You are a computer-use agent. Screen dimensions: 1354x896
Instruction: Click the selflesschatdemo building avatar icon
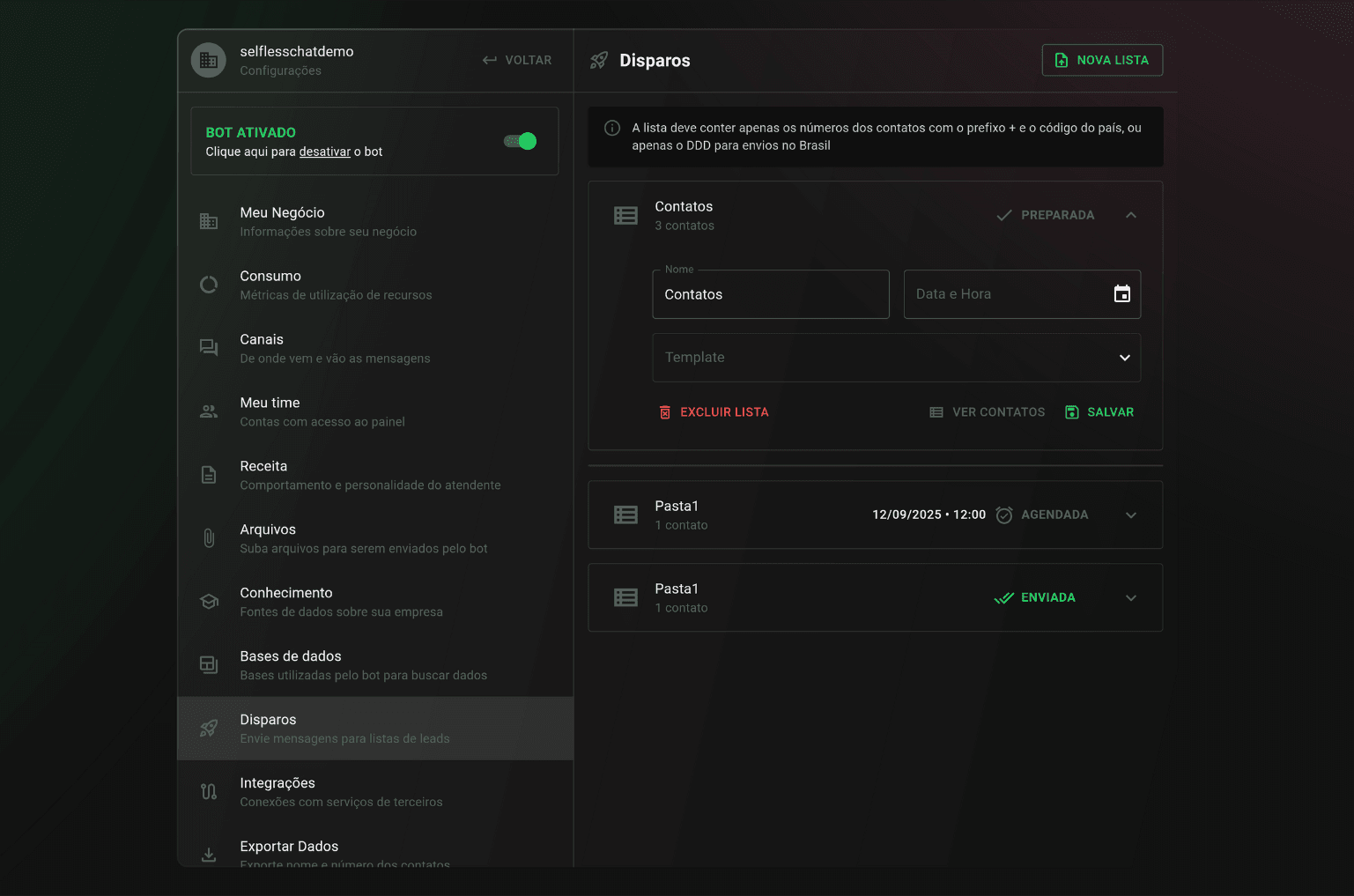[x=209, y=60]
